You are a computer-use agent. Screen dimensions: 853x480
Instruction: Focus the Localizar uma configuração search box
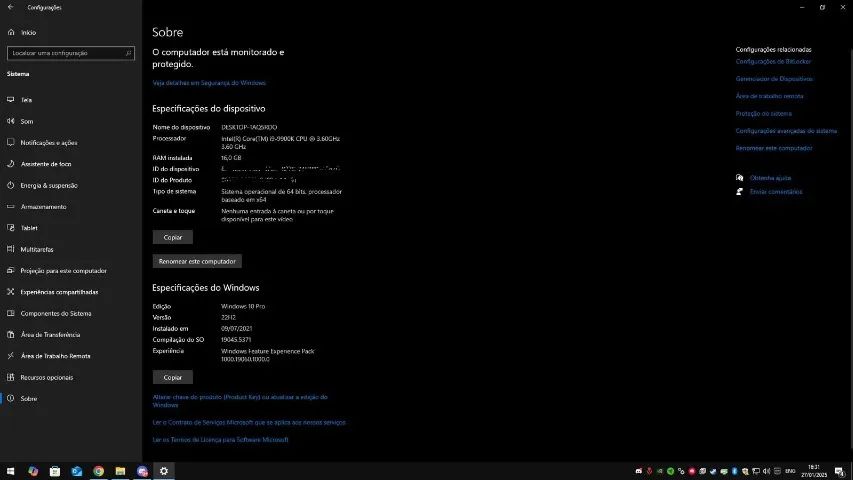coord(71,53)
